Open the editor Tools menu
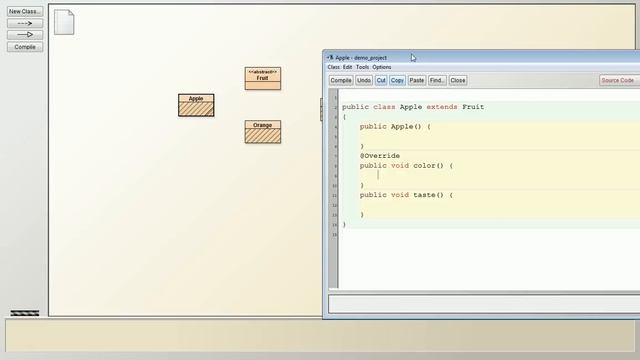The image size is (640, 360). click(362, 67)
